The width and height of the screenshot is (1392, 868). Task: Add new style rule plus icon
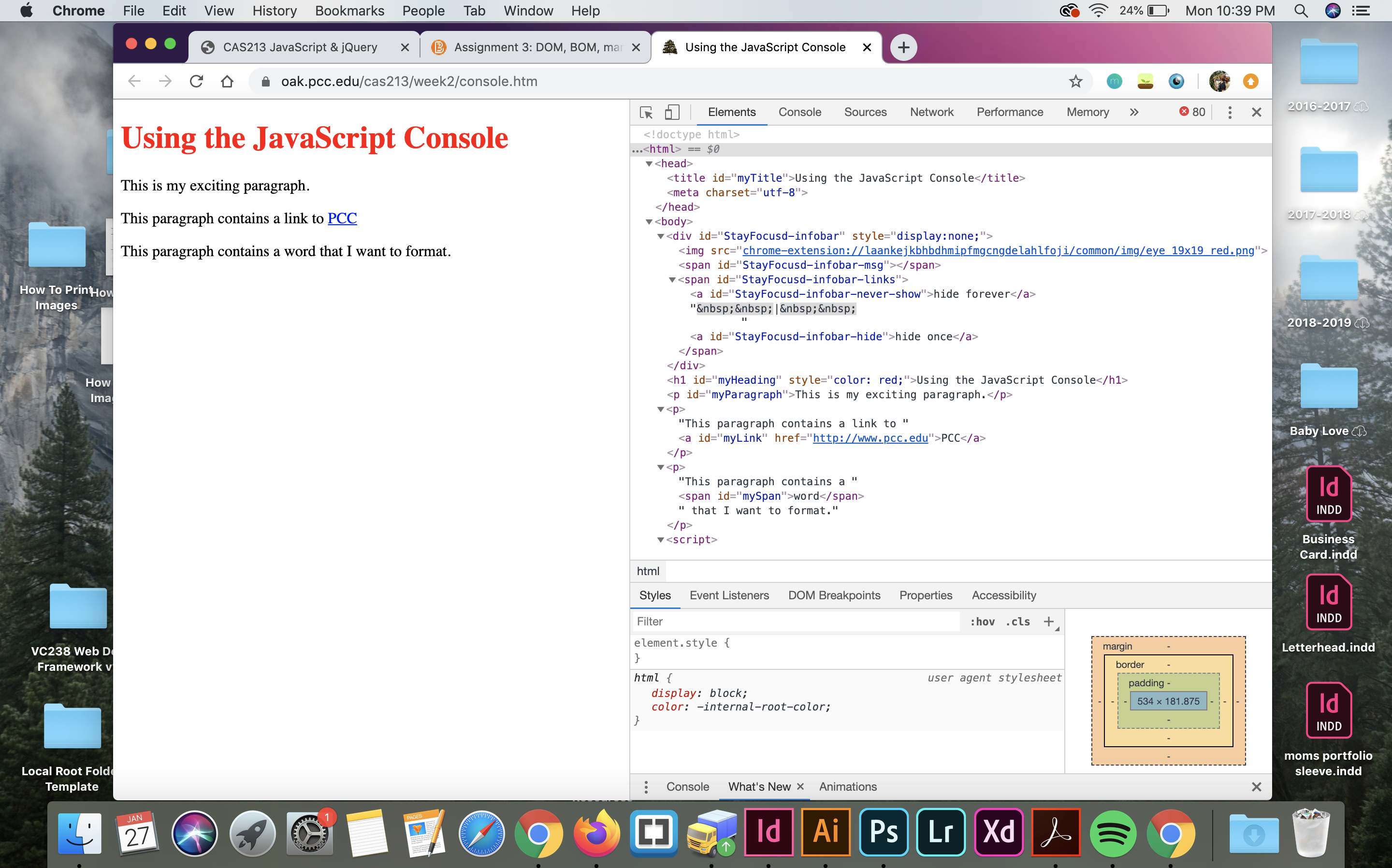coord(1048,622)
